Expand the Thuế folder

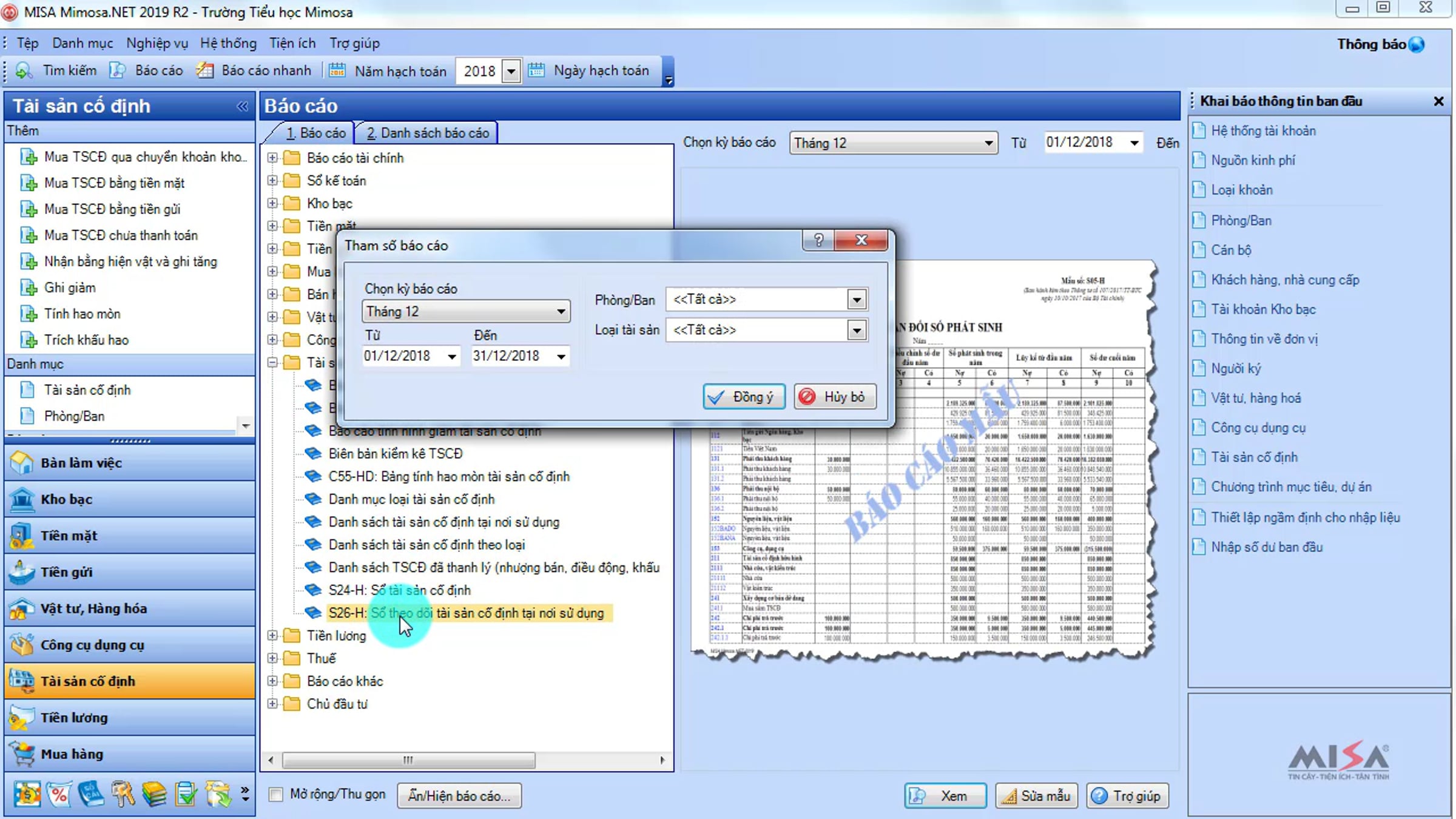click(x=272, y=658)
